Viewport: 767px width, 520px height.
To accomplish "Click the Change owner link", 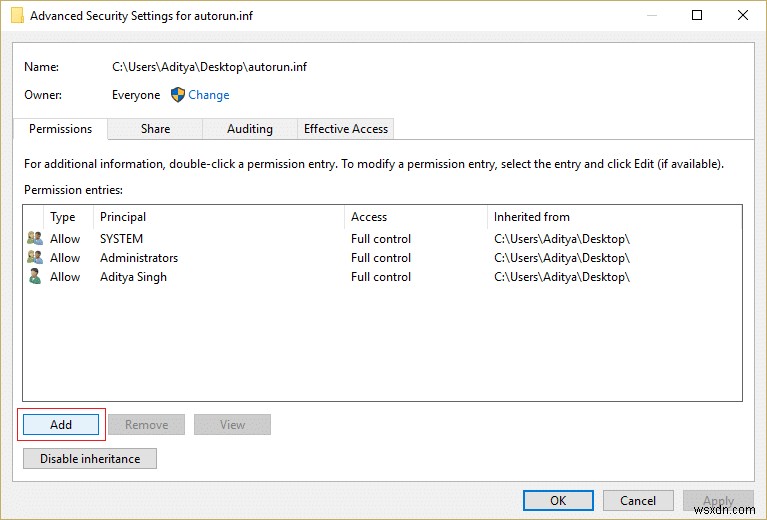I will (x=209, y=95).
